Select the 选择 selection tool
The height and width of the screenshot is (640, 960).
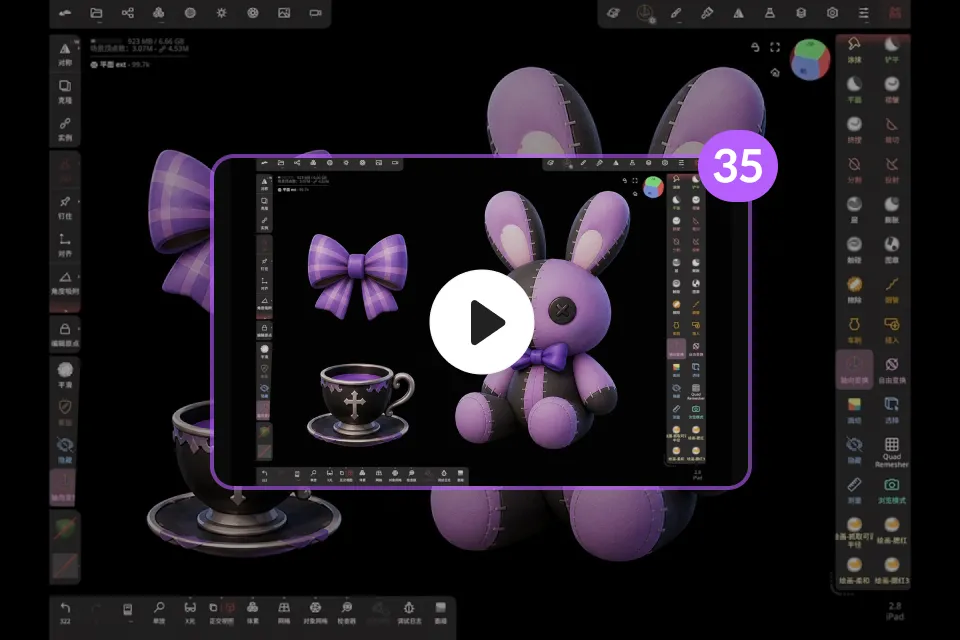coord(891,410)
